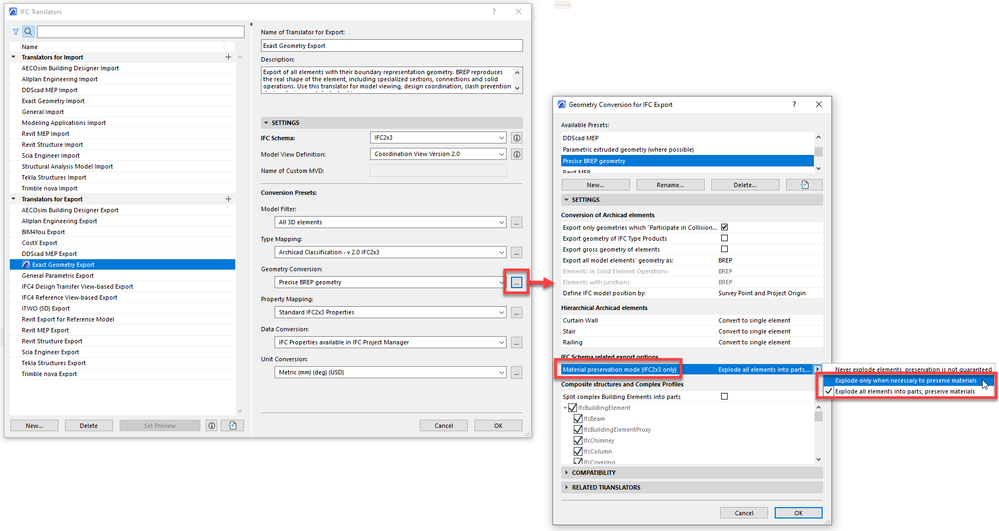
Task: Collapse the Translators for Import group
Action: (x=14, y=57)
